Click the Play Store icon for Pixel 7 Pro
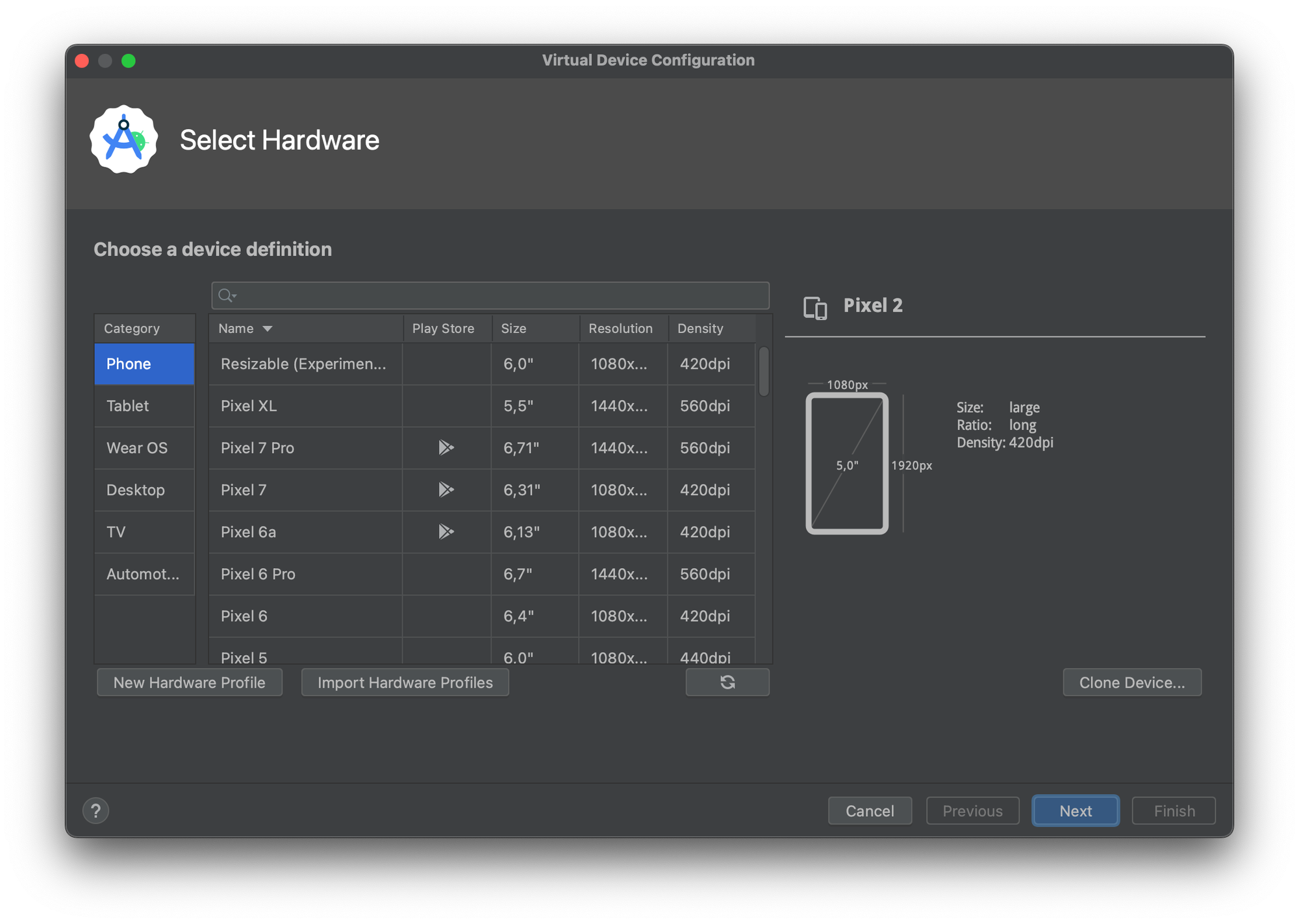 coord(446,447)
